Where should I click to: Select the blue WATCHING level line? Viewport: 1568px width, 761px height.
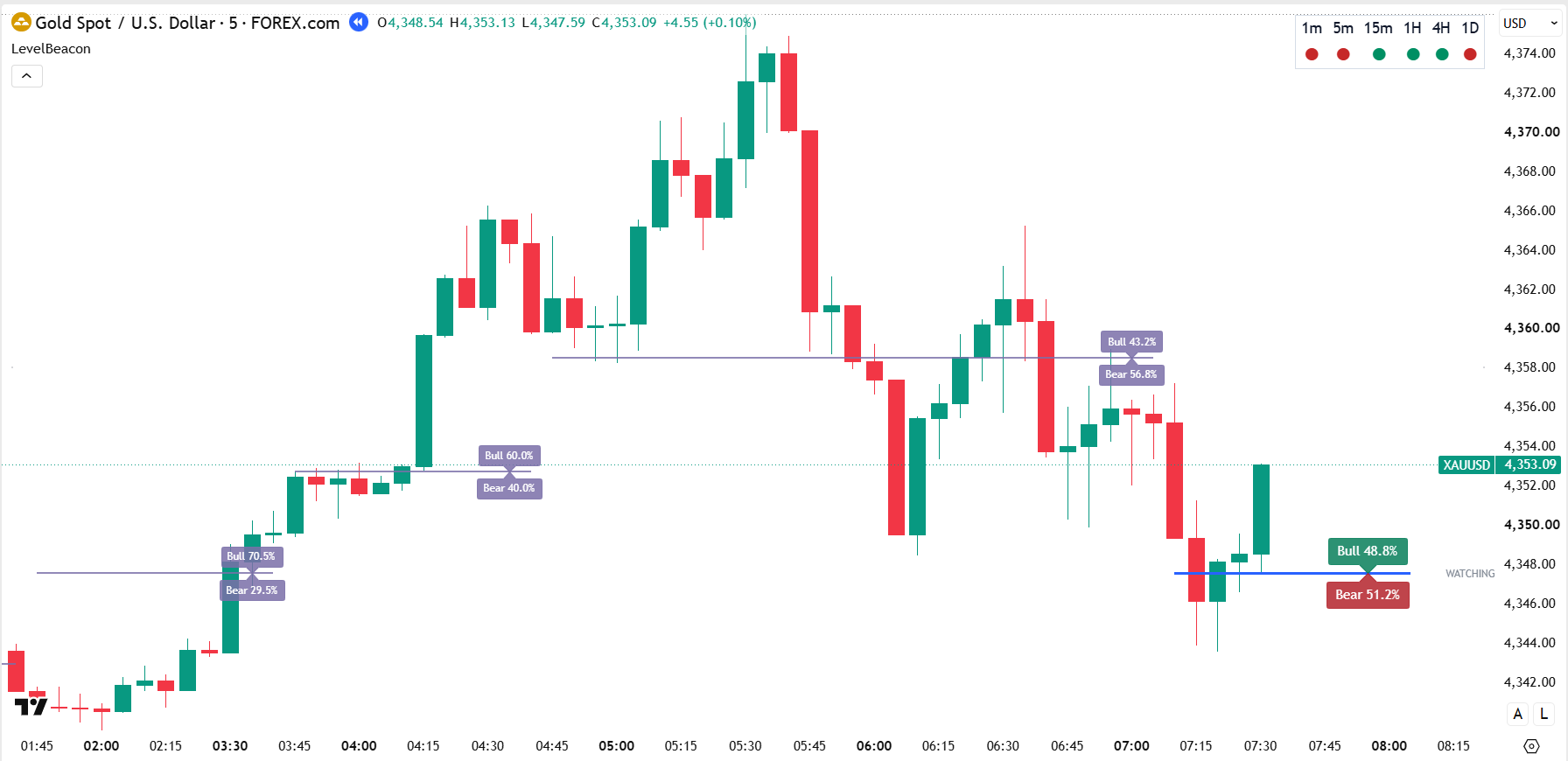click(x=1291, y=573)
